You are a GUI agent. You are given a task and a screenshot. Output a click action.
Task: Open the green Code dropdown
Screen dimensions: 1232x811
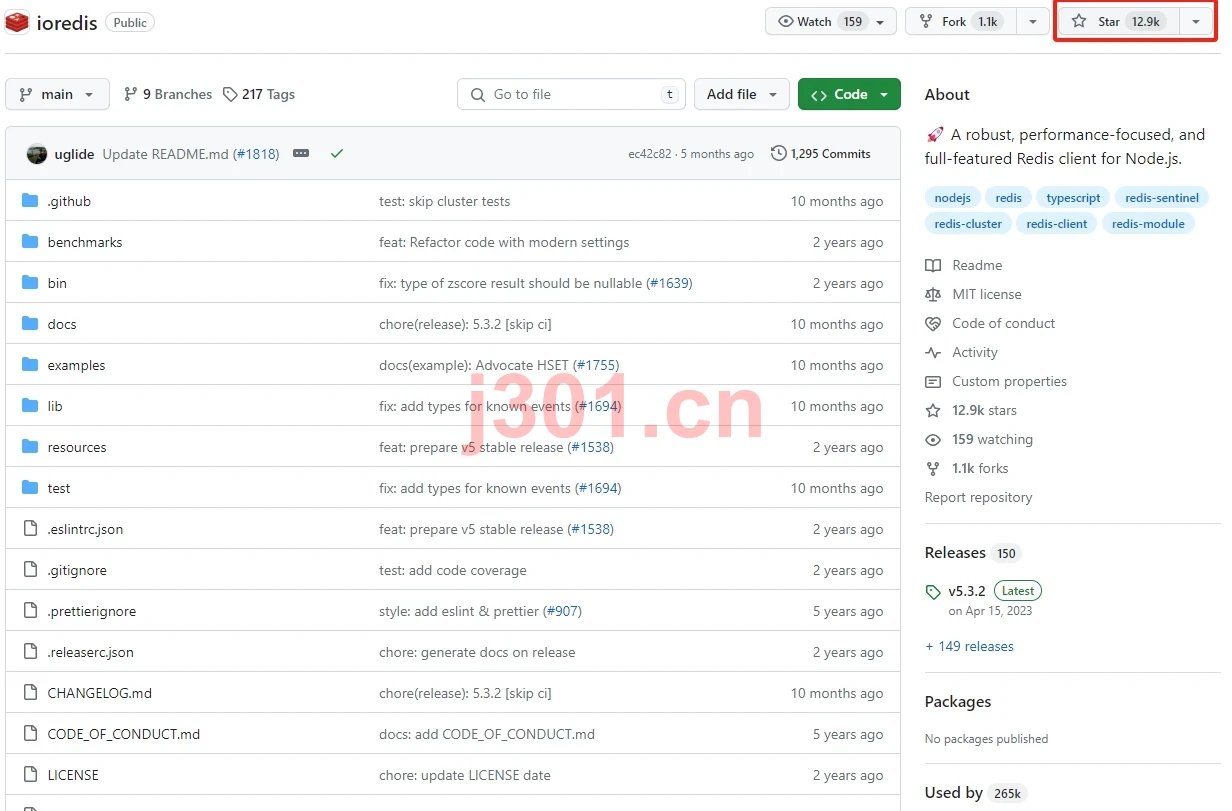(x=849, y=94)
